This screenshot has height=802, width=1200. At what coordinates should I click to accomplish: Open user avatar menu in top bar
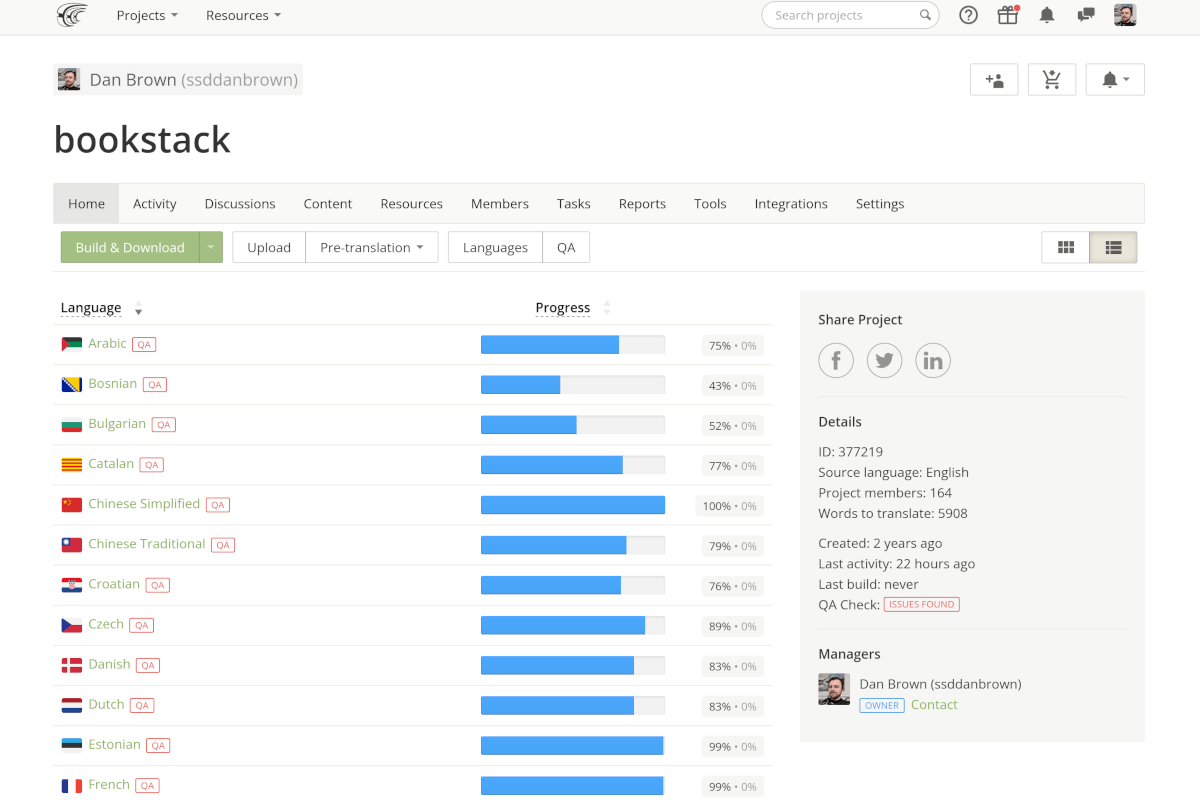(1125, 15)
